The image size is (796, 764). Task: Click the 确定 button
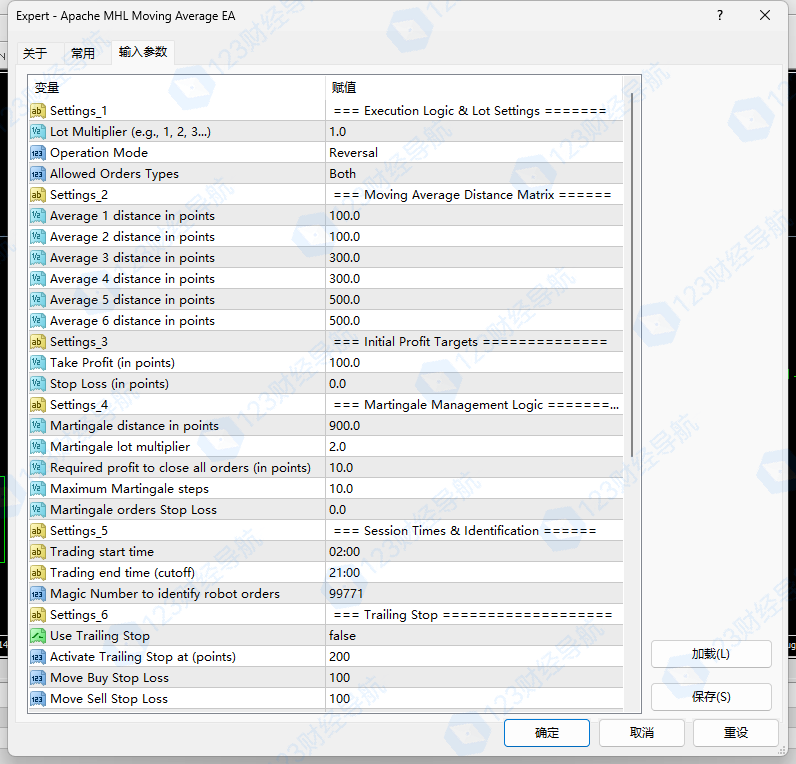click(547, 733)
